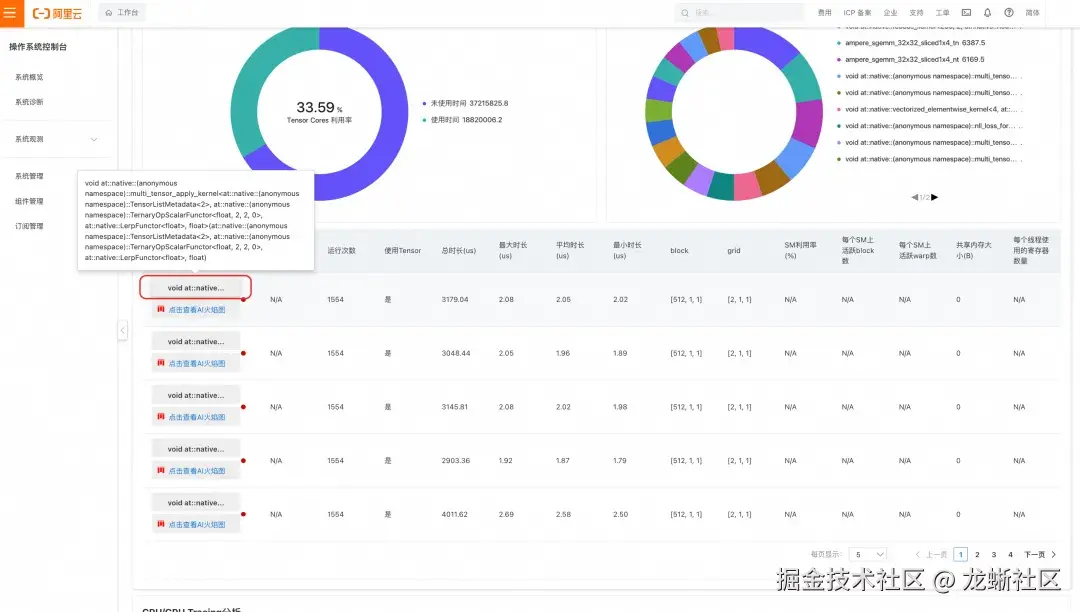The height and width of the screenshot is (612, 1080).
Task: Go to 组件管理 in the sidebar
Action: point(29,201)
